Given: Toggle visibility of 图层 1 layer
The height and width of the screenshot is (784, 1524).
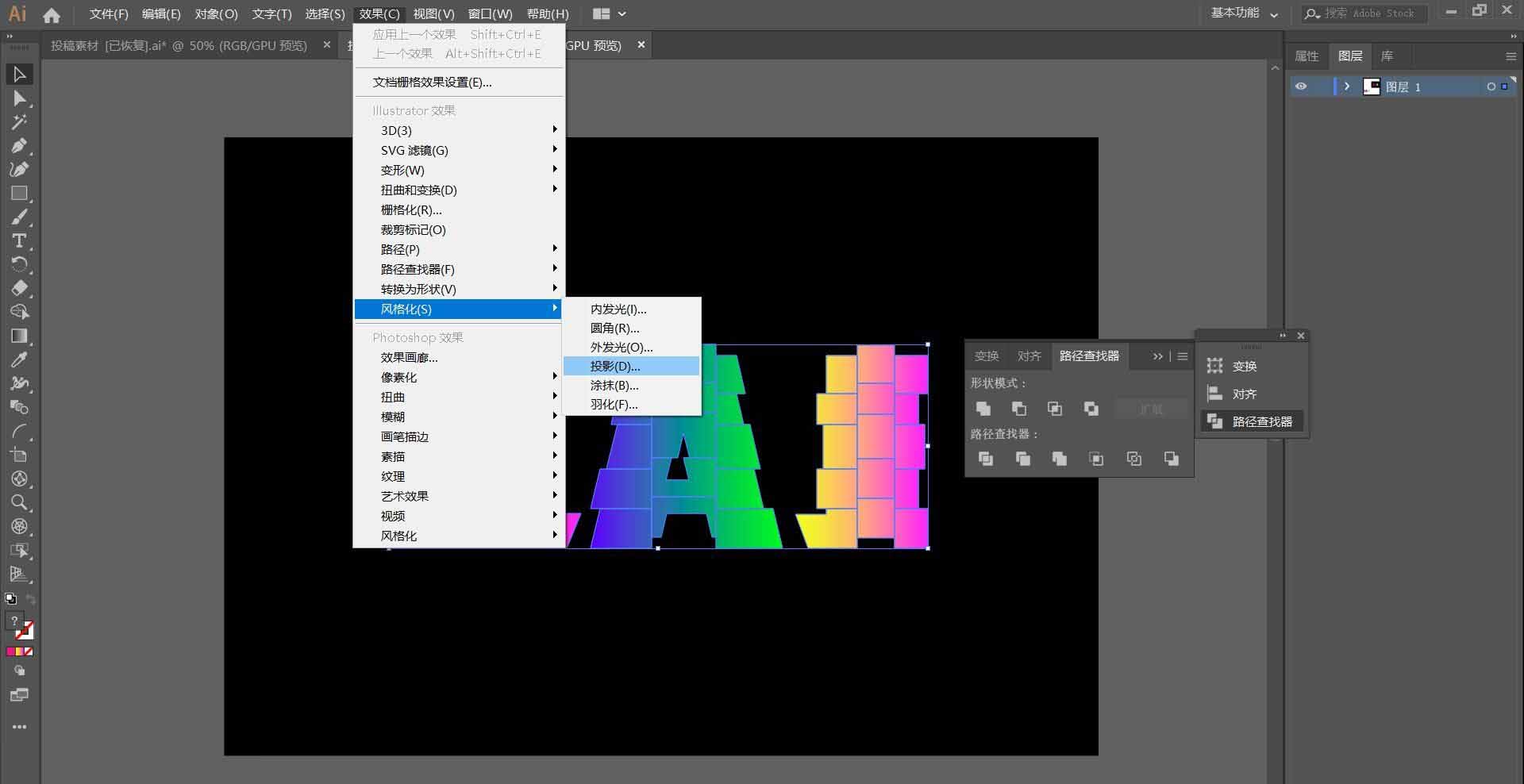Looking at the screenshot, I should pyautogui.click(x=1301, y=86).
